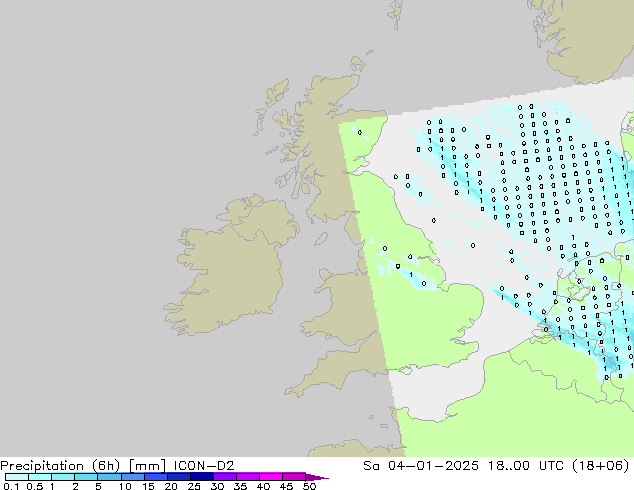Click the '10' legend value

tap(125, 486)
